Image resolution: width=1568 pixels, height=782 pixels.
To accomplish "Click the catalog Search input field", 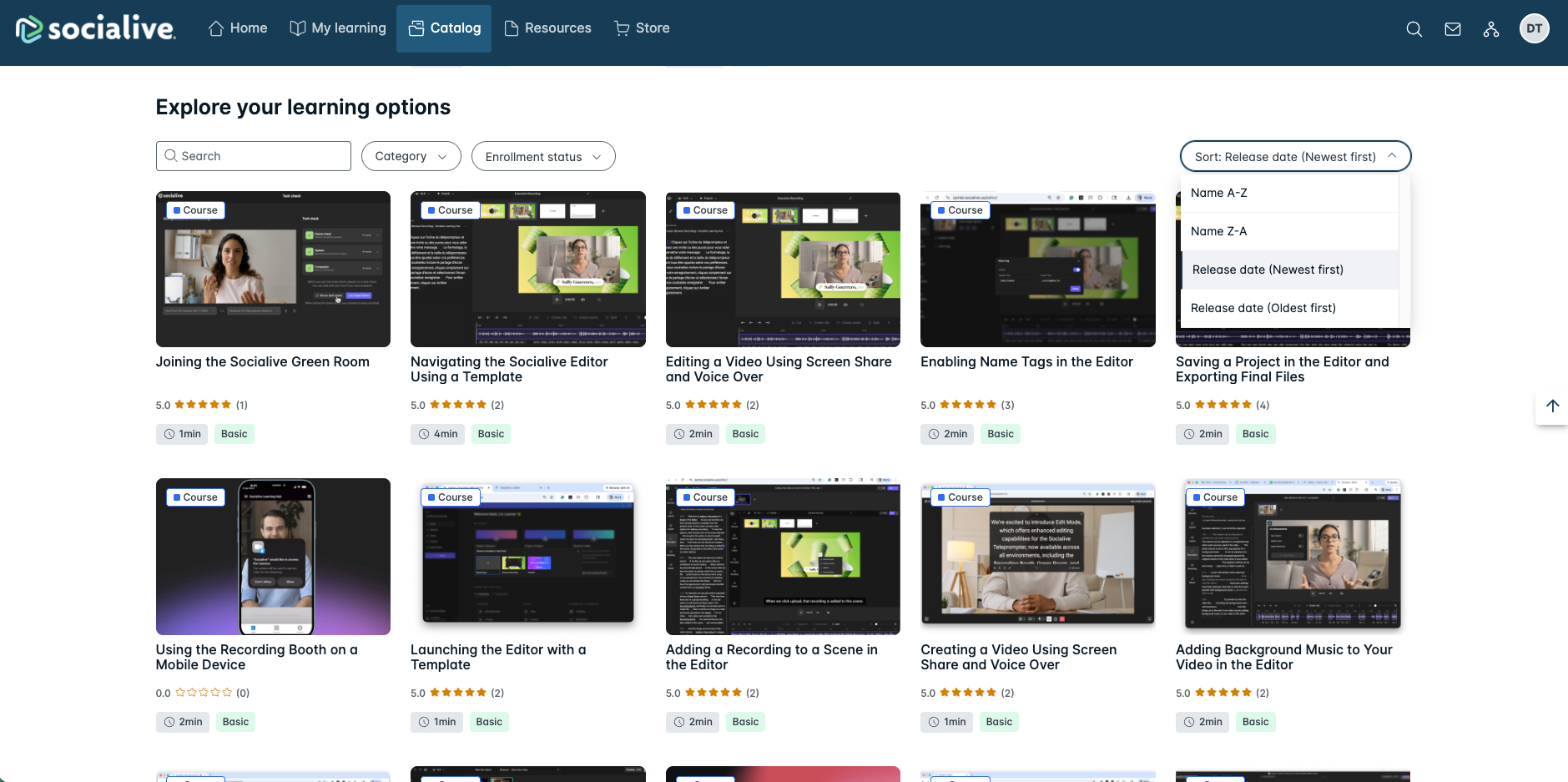I will tap(254, 156).
